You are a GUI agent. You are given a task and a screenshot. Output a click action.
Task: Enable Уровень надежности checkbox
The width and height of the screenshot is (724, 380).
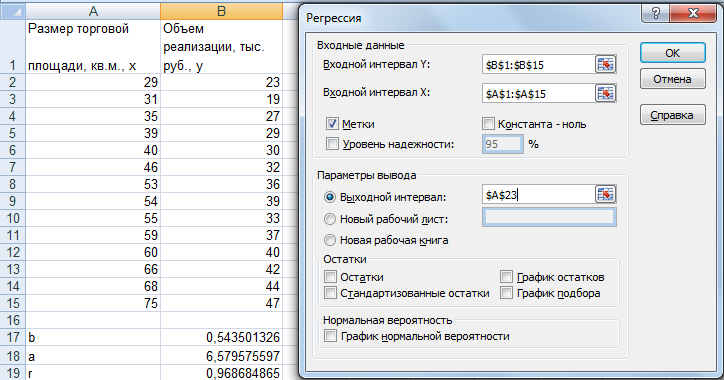coord(332,144)
